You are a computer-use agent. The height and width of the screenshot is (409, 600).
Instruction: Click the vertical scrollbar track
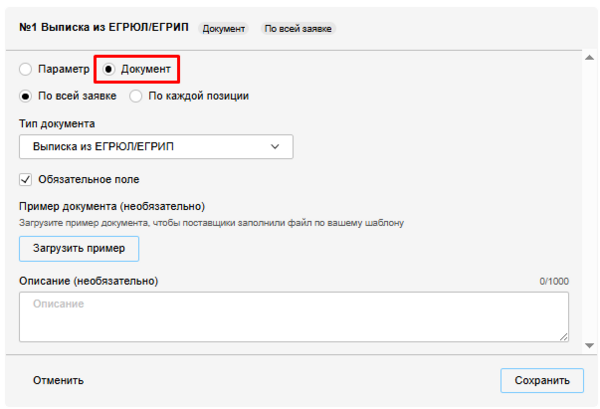(x=590, y=200)
